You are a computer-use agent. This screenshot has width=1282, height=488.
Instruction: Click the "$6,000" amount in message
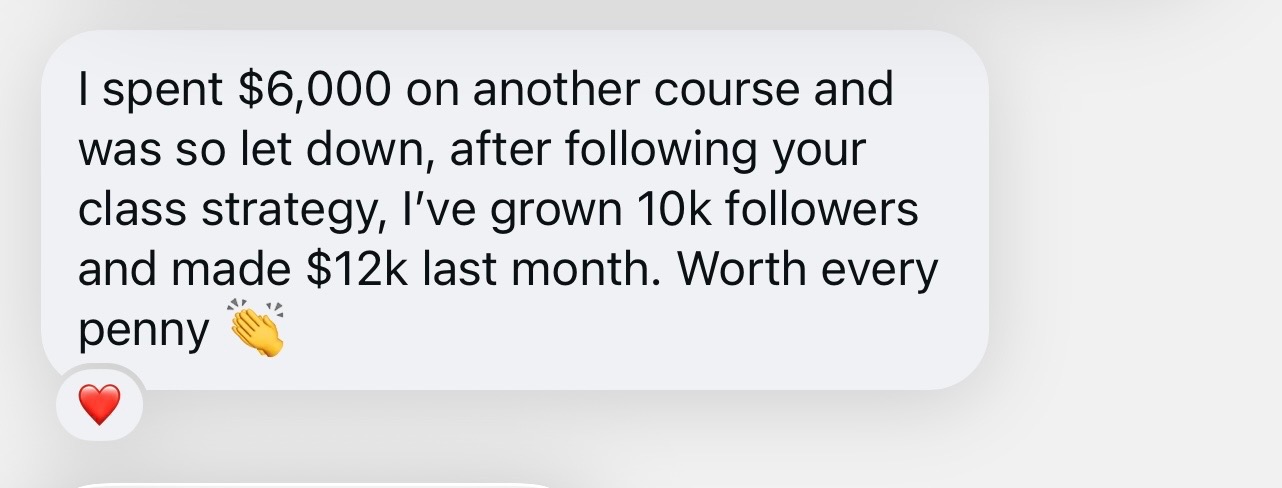pos(314,90)
